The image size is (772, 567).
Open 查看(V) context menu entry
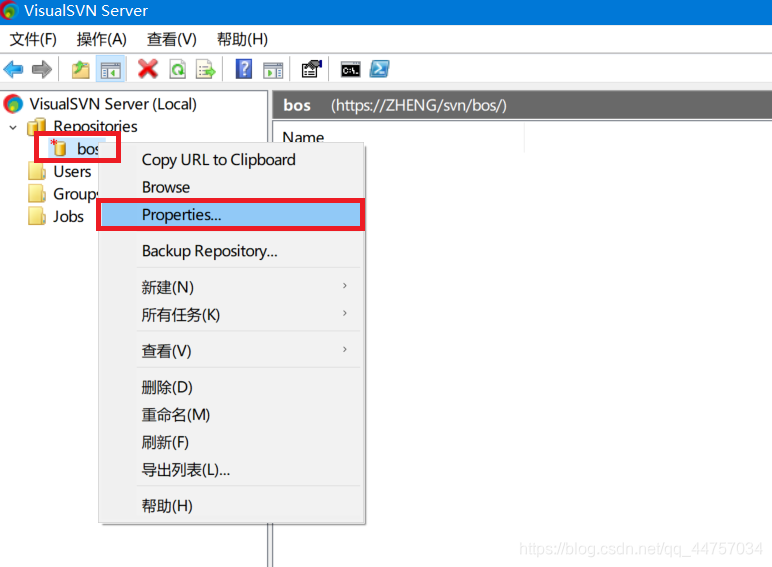(231, 351)
